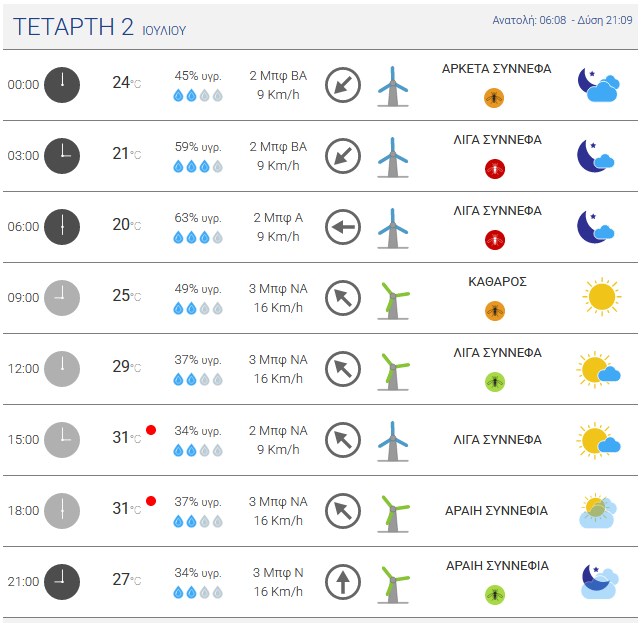Screen dimensions: 641x623
Task: Click the 3 Μπφ Ν wind text at 21:00
Action: point(278,573)
